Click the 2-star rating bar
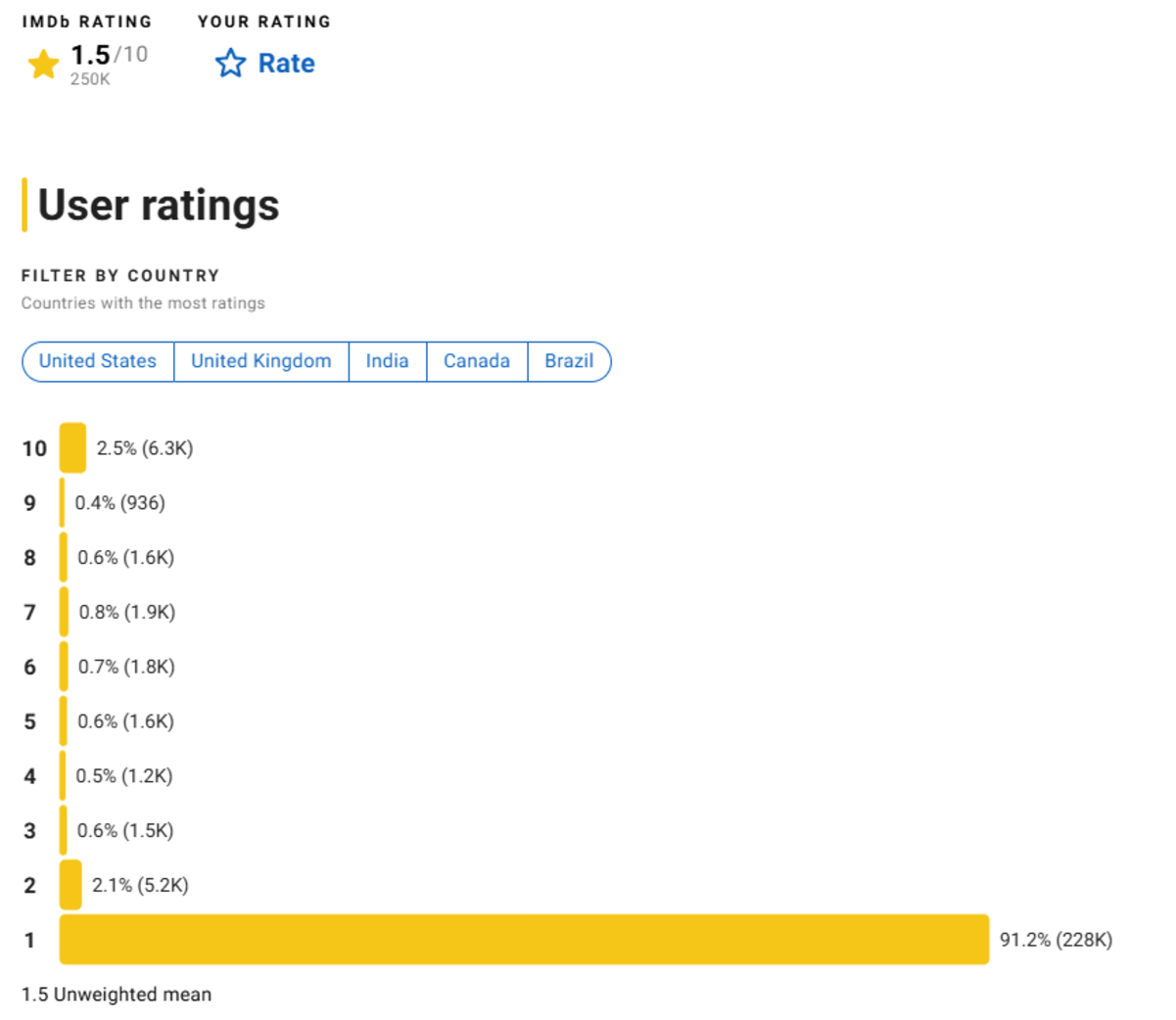This screenshot has height=1020, width=1176. pyautogui.click(x=71, y=885)
